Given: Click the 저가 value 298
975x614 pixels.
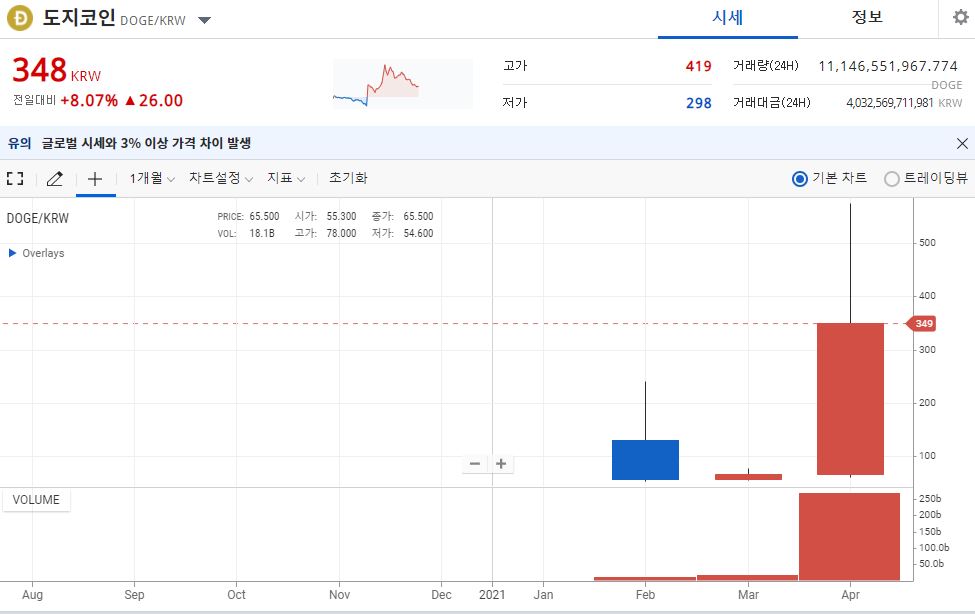Looking at the screenshot, I should point(698,103).
